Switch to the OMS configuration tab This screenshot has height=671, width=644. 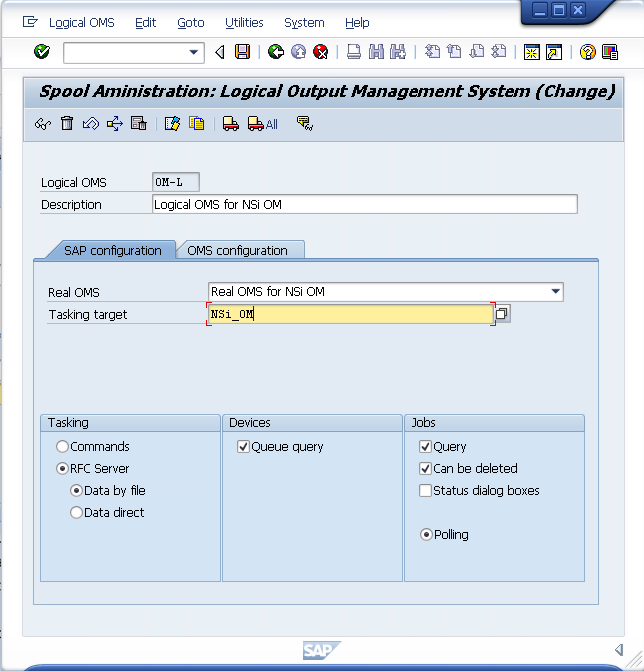point(237,251)
